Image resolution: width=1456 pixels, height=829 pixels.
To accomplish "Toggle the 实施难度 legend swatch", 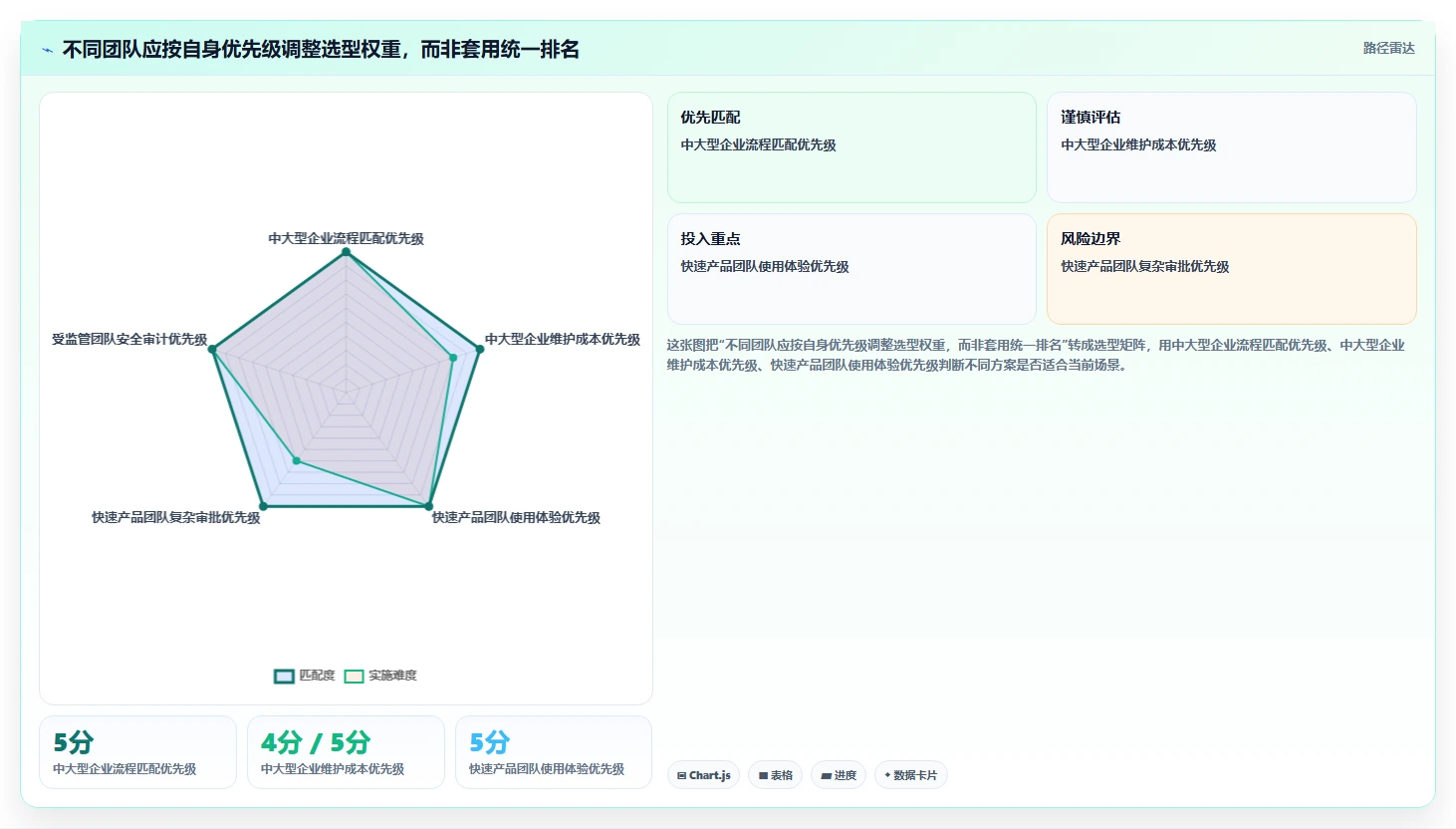I will (x=354, y=676).
